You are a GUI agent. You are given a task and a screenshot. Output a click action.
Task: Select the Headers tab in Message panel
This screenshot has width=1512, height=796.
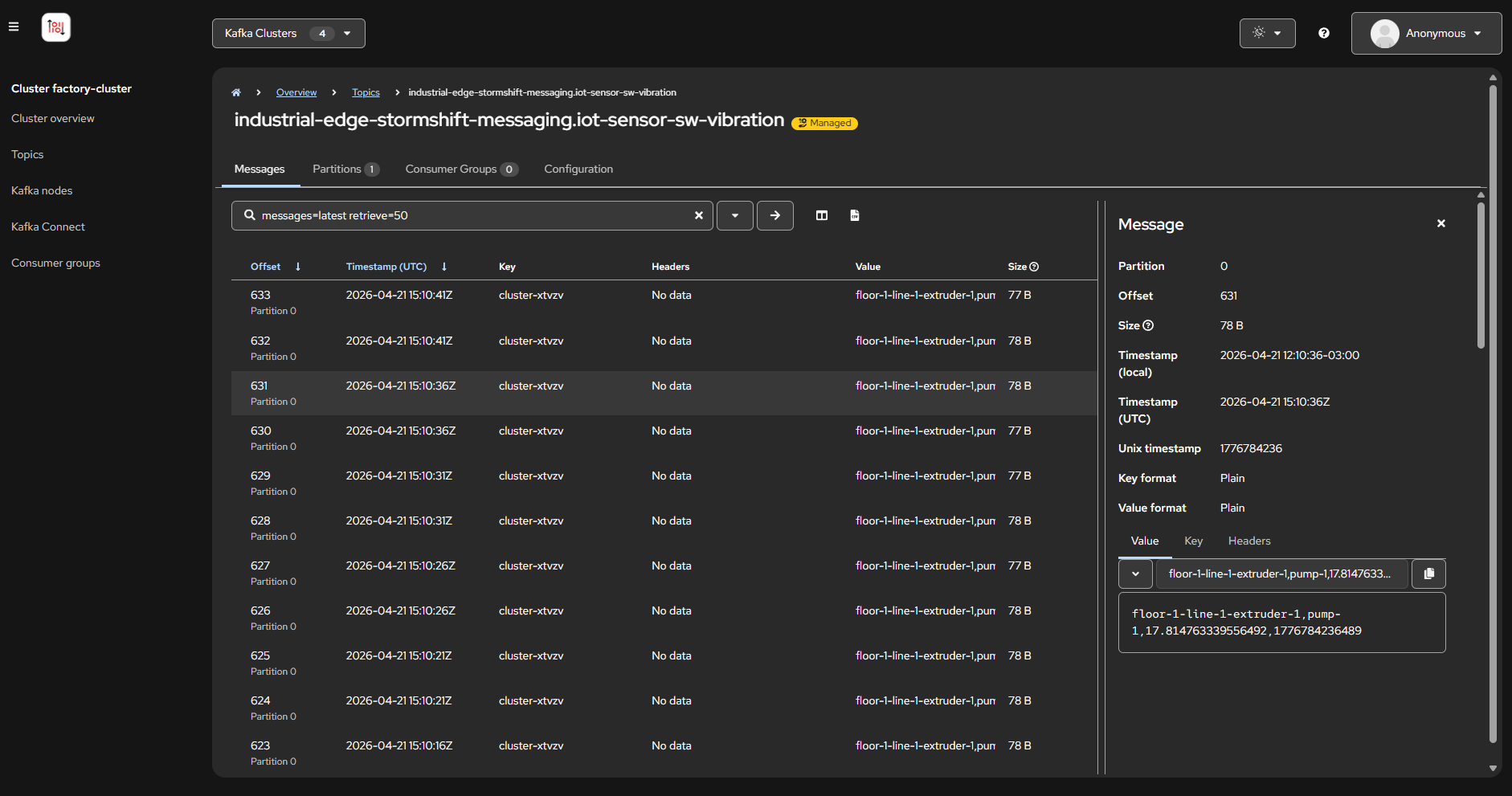tap(1249, 541)
